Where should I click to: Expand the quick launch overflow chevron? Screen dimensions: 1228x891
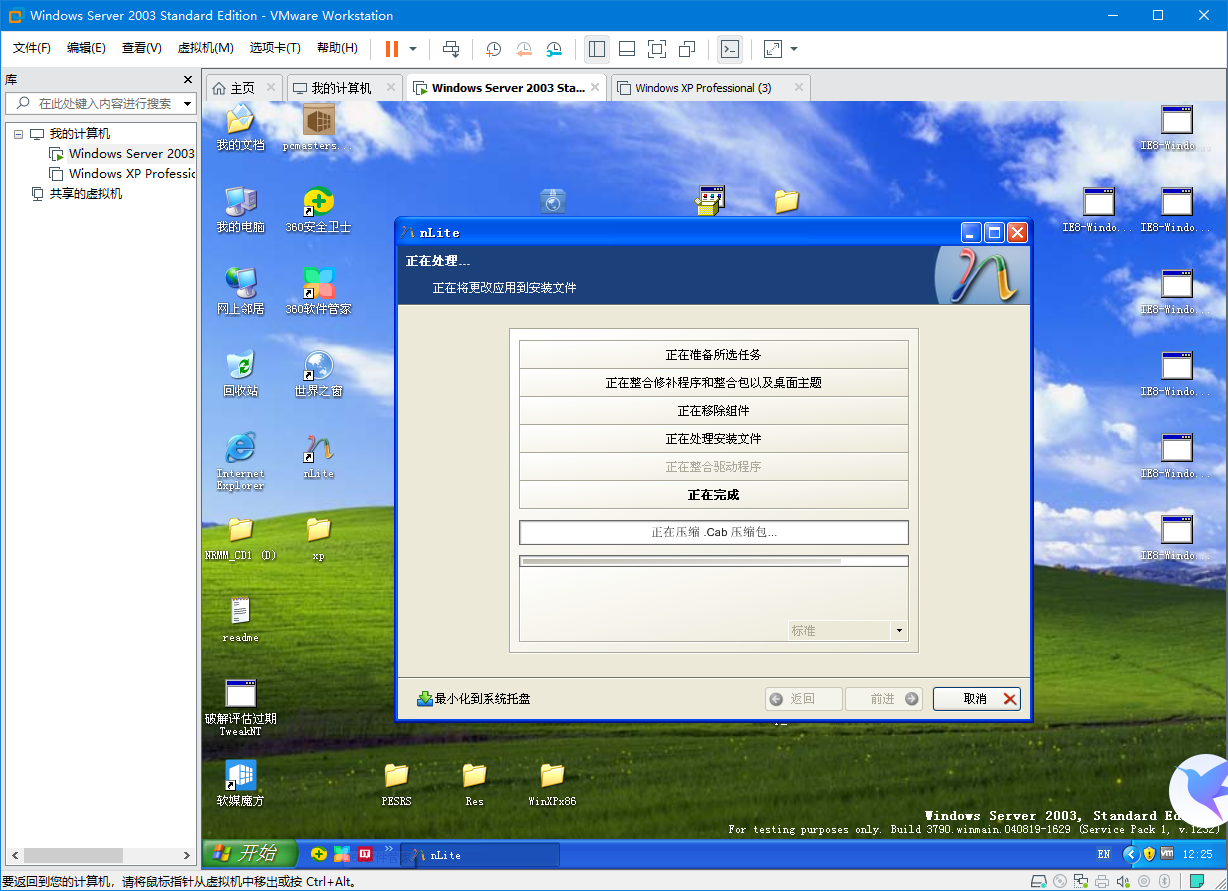389,849
